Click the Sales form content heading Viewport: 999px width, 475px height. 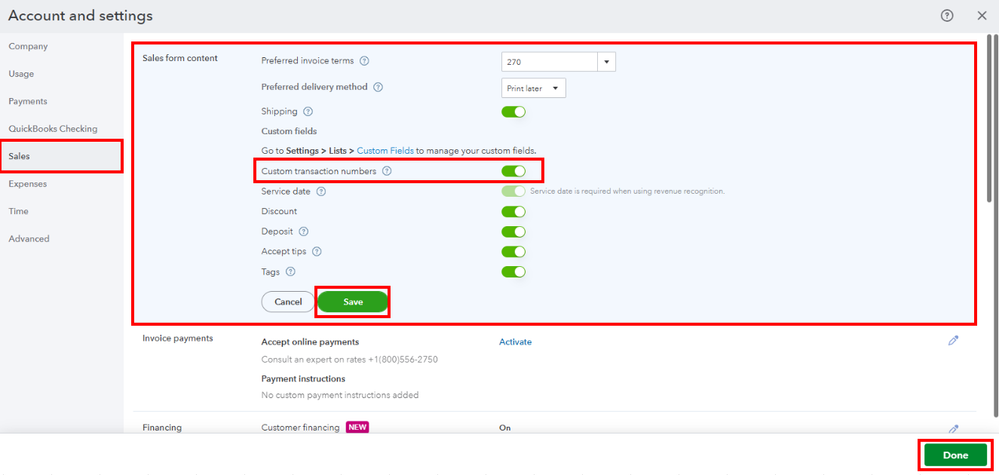pos(180,58)
